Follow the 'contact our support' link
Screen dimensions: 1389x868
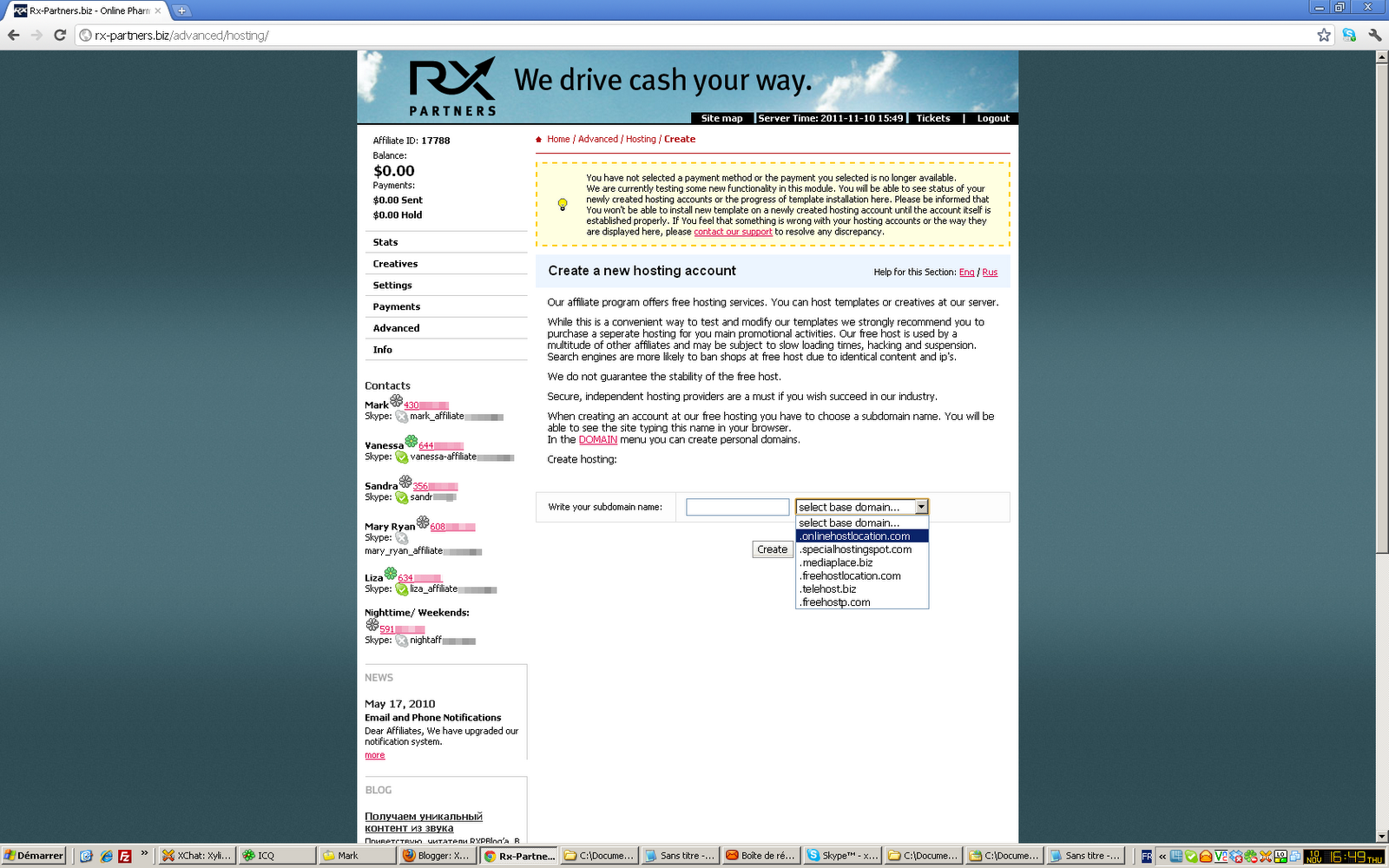(x=733, y=232)
